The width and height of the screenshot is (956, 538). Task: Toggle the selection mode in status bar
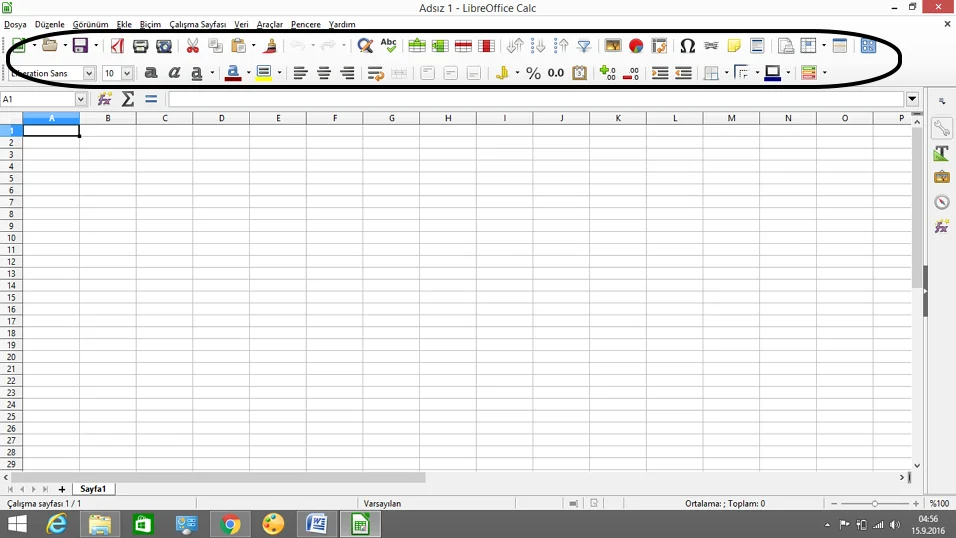pos(573,504)
